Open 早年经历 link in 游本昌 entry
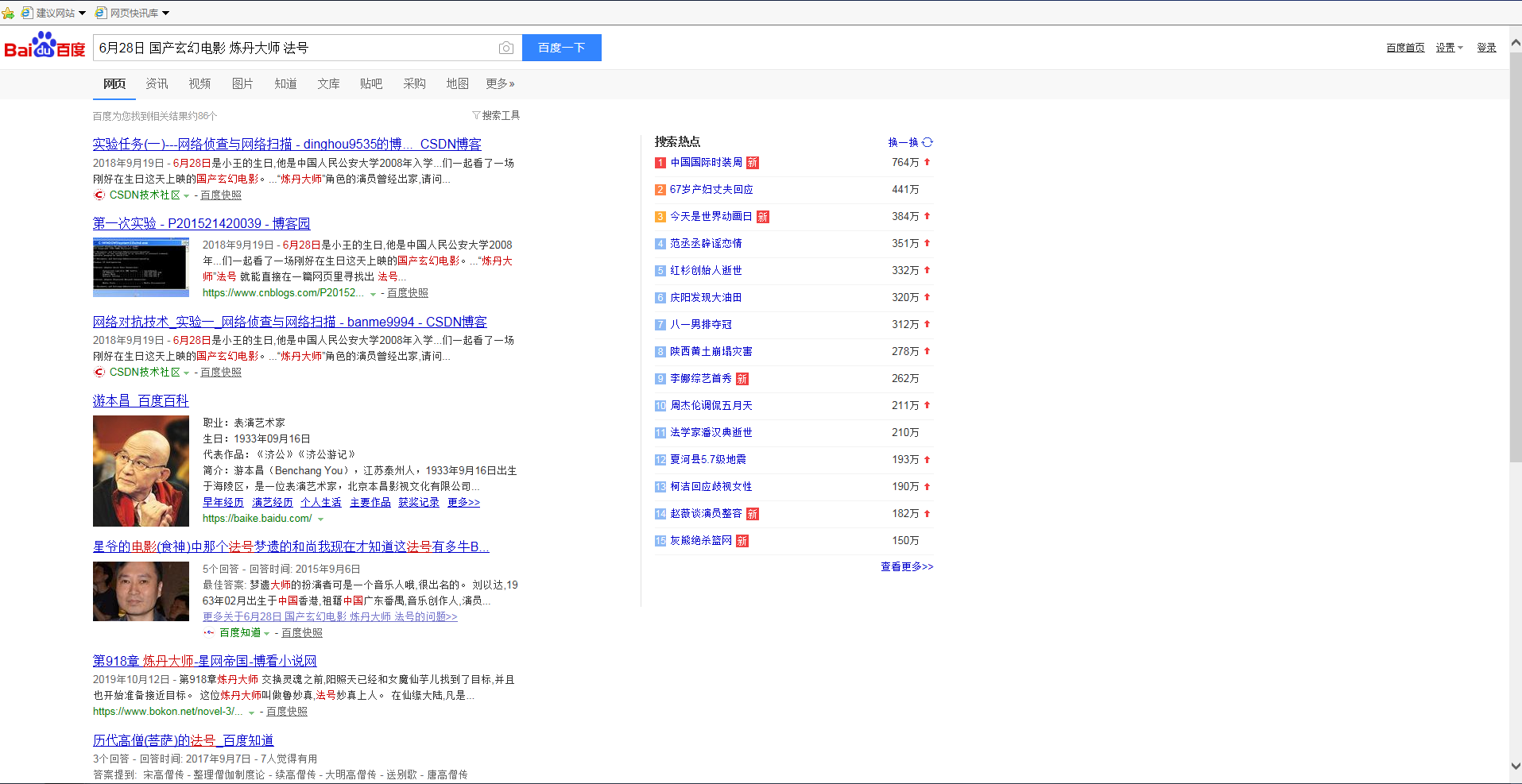 pyautogui.click(x=223, y=503)
